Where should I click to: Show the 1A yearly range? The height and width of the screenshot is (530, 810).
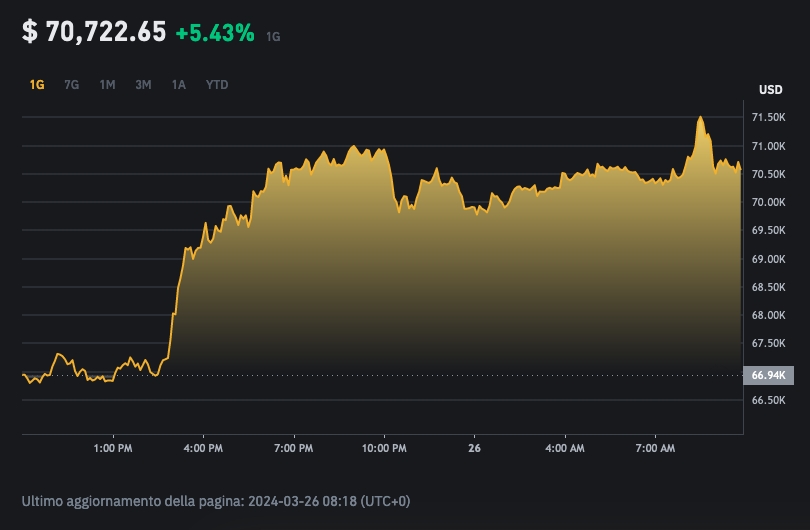click(178, 85)
